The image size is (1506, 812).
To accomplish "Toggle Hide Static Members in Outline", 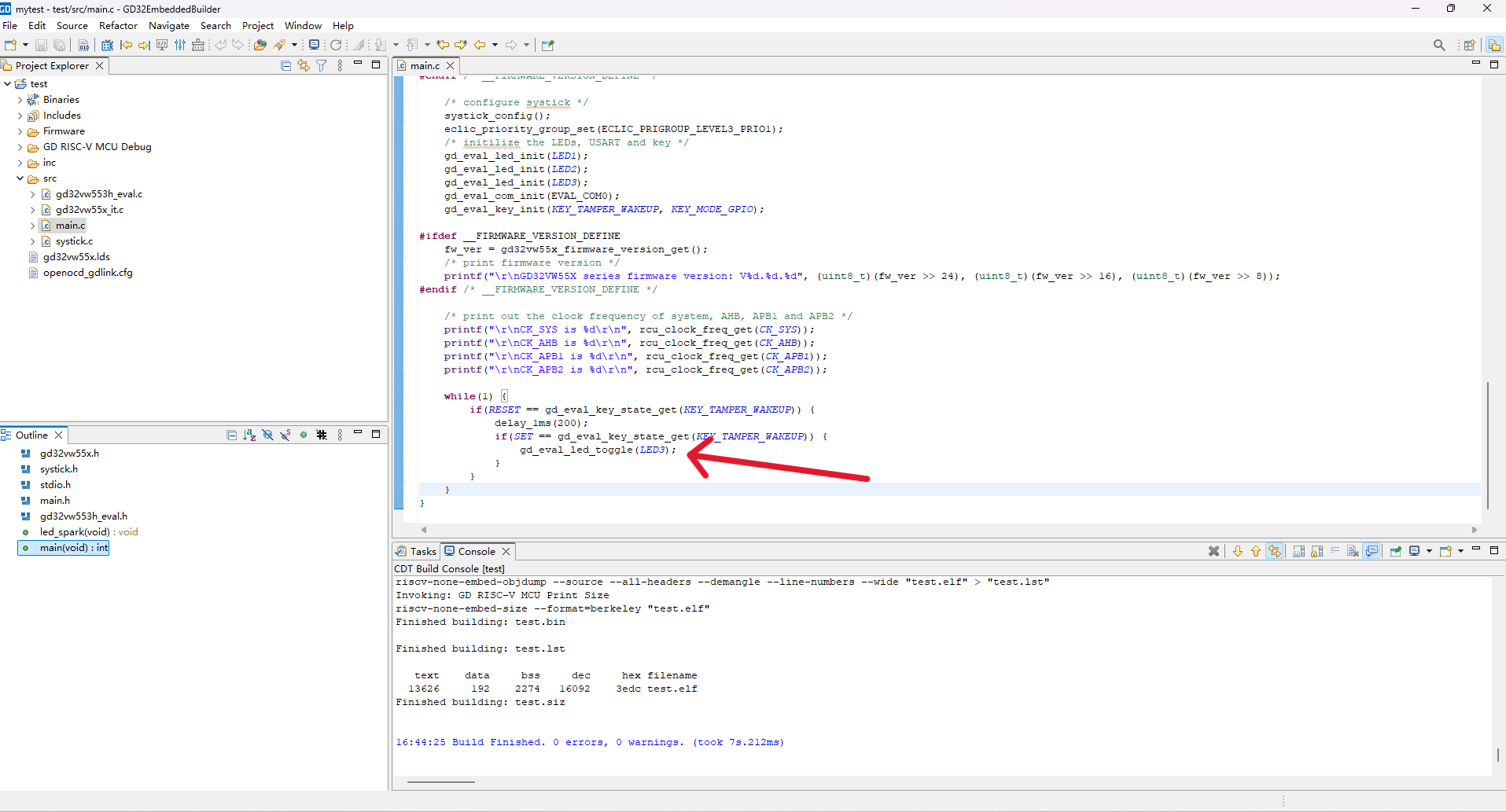I will point(285,435).
